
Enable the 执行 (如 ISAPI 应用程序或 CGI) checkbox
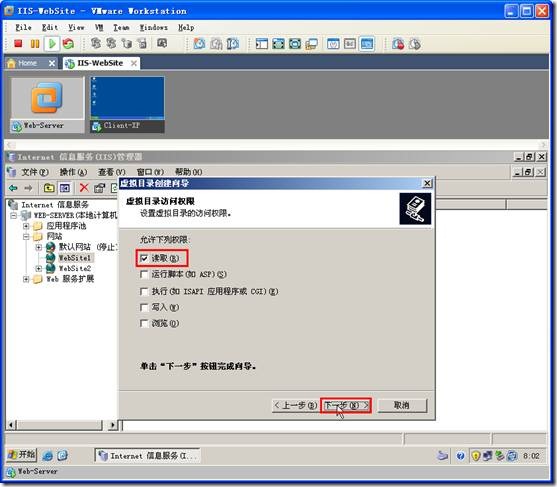point(144,292)
